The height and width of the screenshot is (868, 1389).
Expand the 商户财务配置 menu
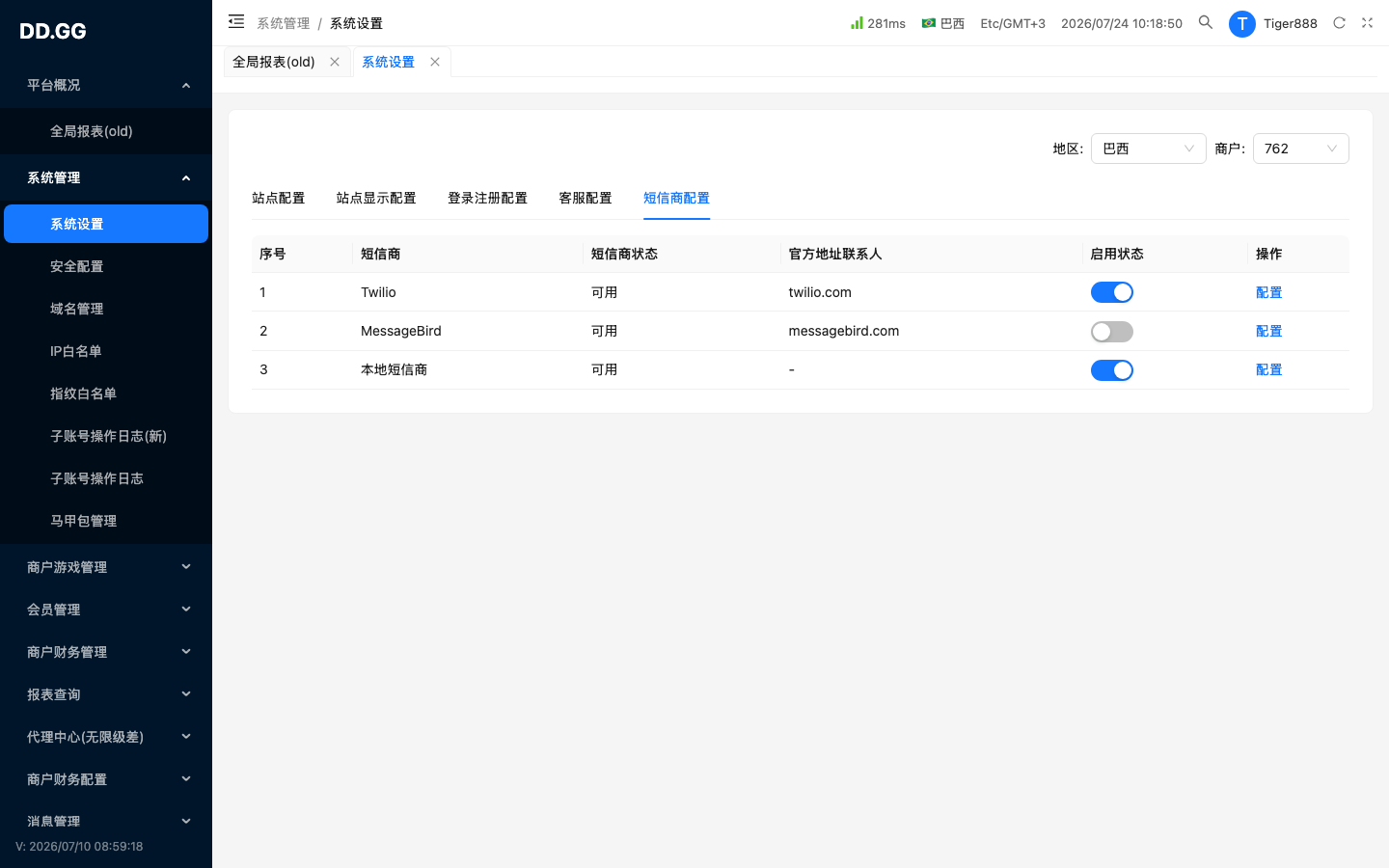click(x=106, y=779)
